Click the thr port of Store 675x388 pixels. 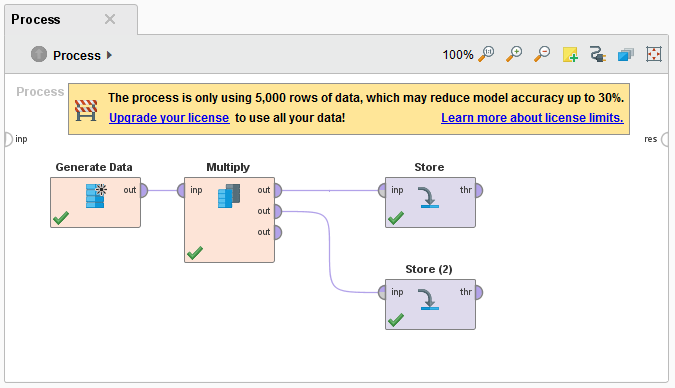(479, 190)
